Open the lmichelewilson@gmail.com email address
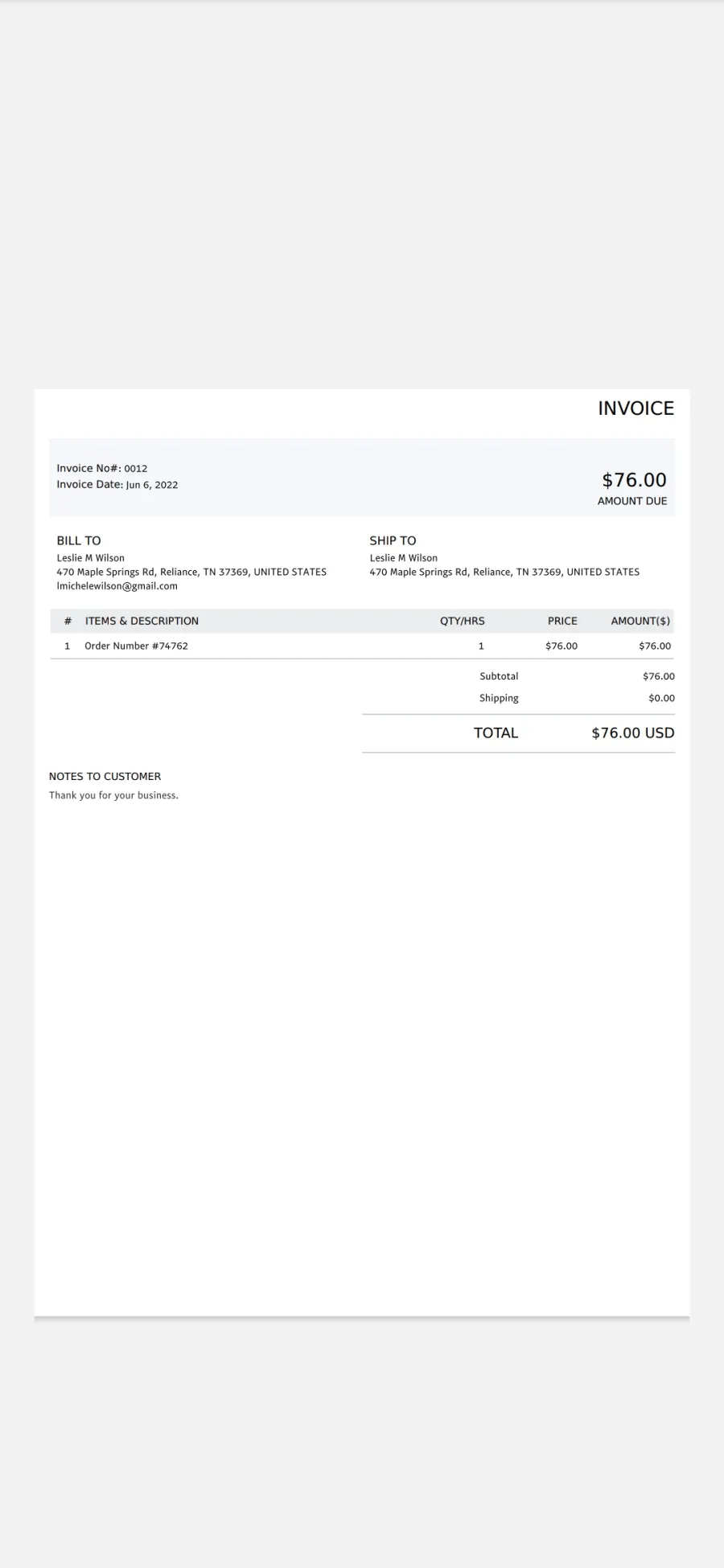The height and width of the screenshot is (1568, 724). point(117,586)
